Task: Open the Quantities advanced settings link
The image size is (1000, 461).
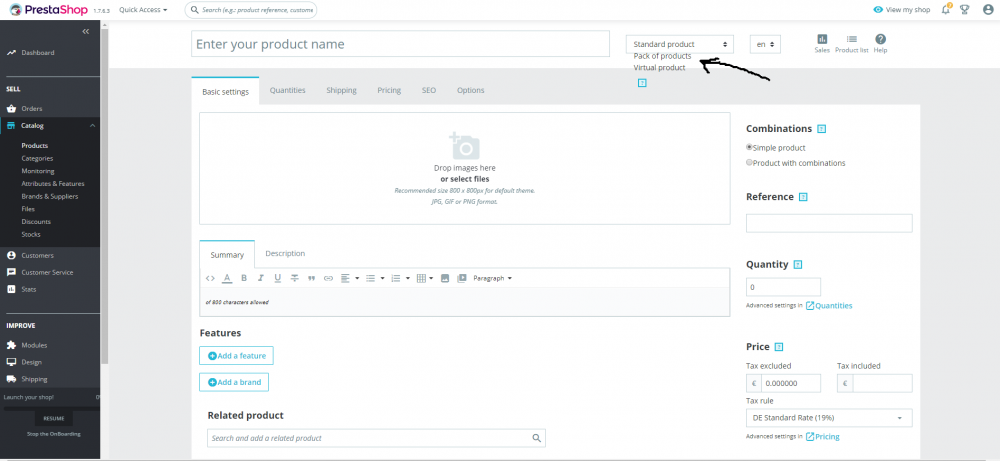Action: (828, 305)
